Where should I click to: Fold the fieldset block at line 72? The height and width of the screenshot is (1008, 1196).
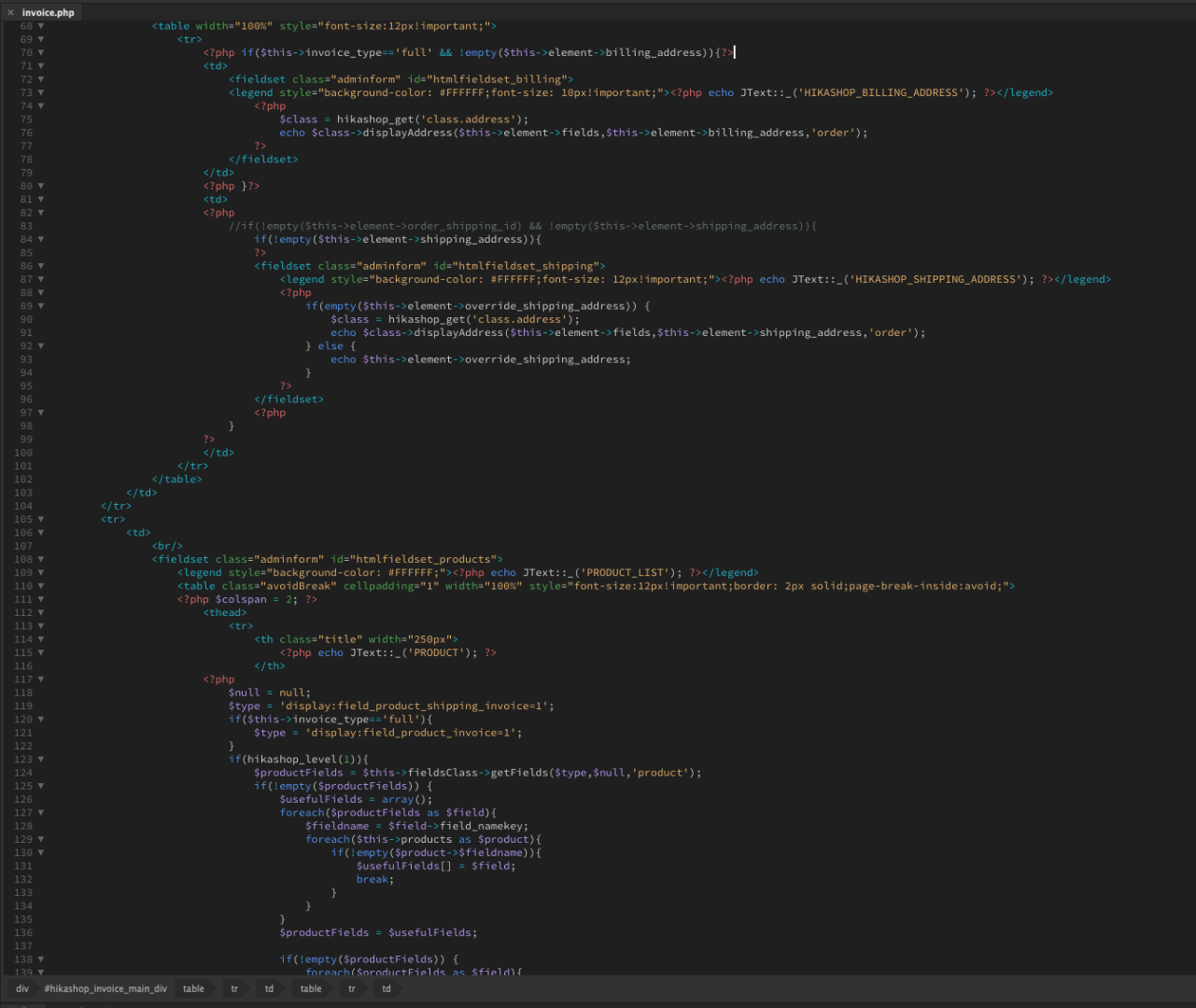pyautogui.click(x=41, y=79)
